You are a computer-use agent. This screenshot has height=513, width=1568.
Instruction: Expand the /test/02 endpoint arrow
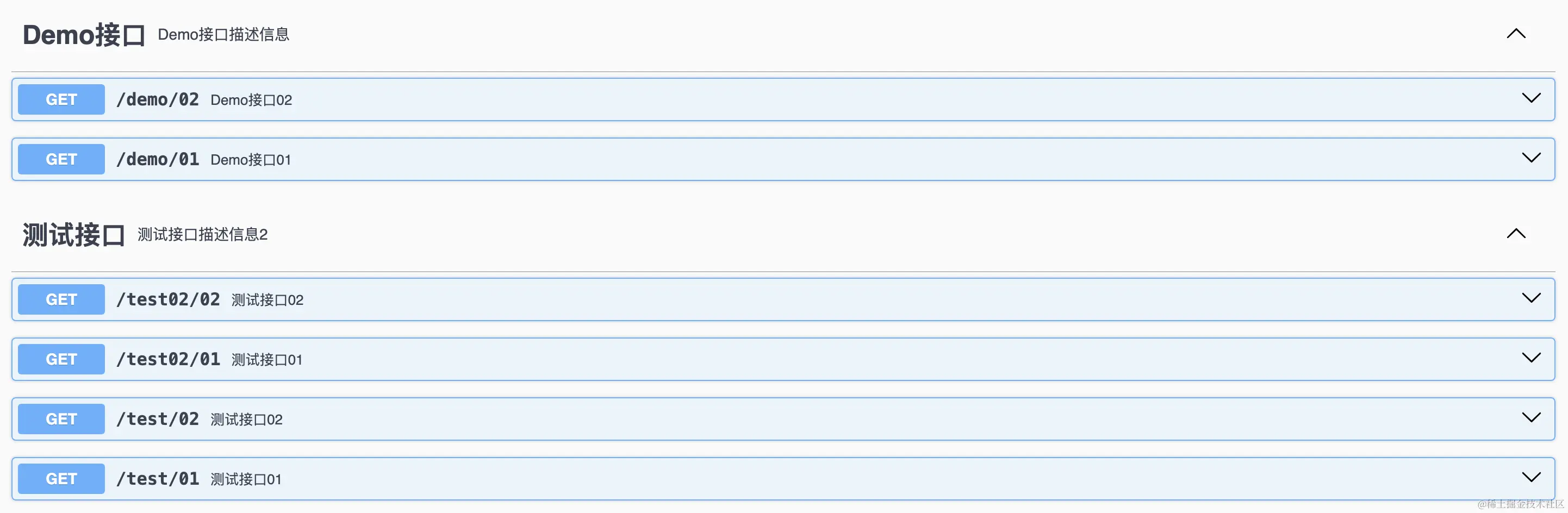click(1531, 417)
